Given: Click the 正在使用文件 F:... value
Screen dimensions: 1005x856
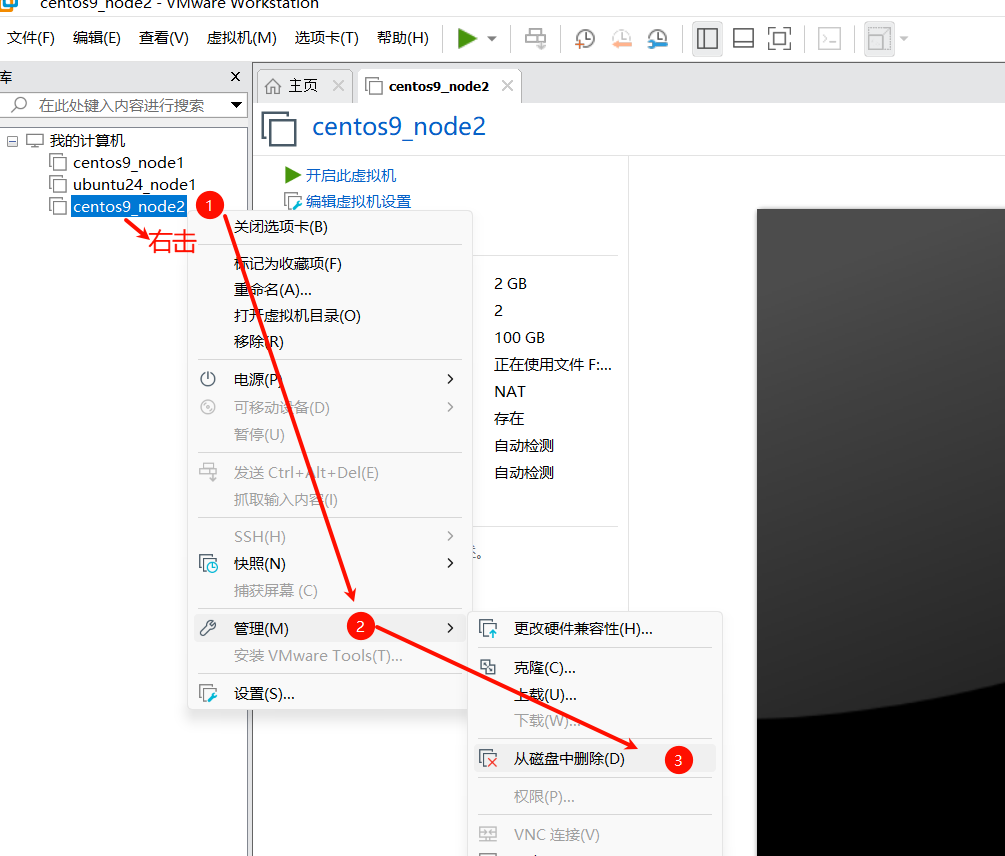Looking at the screenshot, I should click(x=553, y=365).
